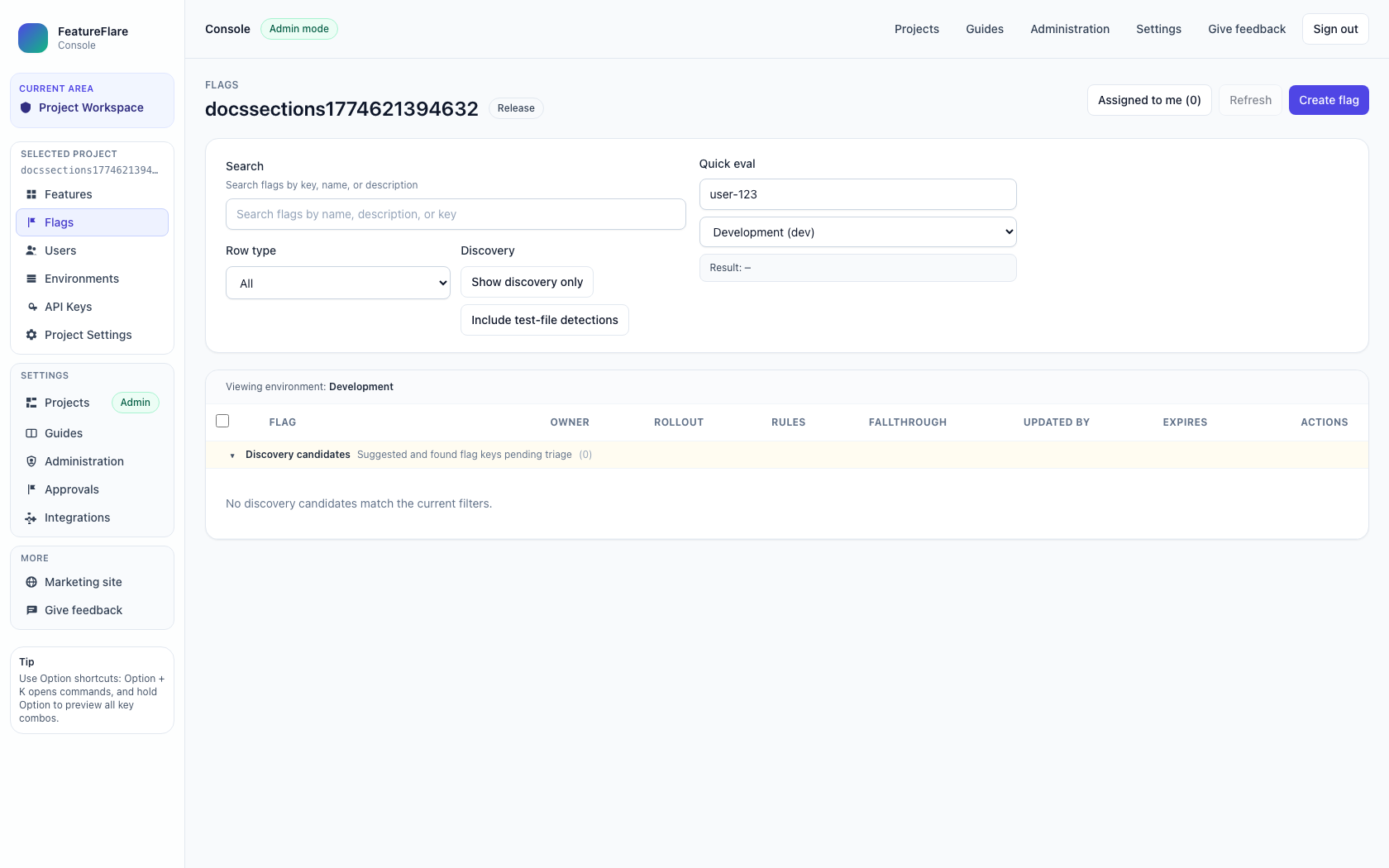
Task: Click the EXPIRES column header
Action: (1185, 422)
